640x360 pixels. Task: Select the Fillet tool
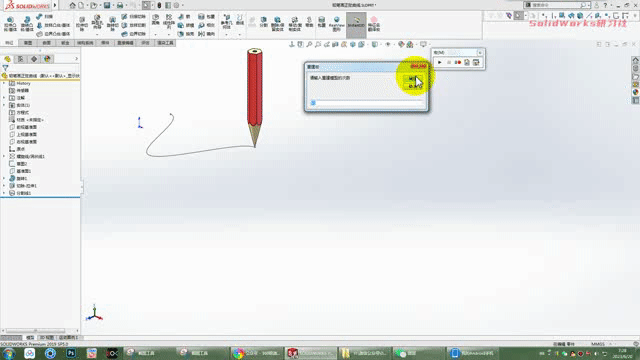(156, 20)
